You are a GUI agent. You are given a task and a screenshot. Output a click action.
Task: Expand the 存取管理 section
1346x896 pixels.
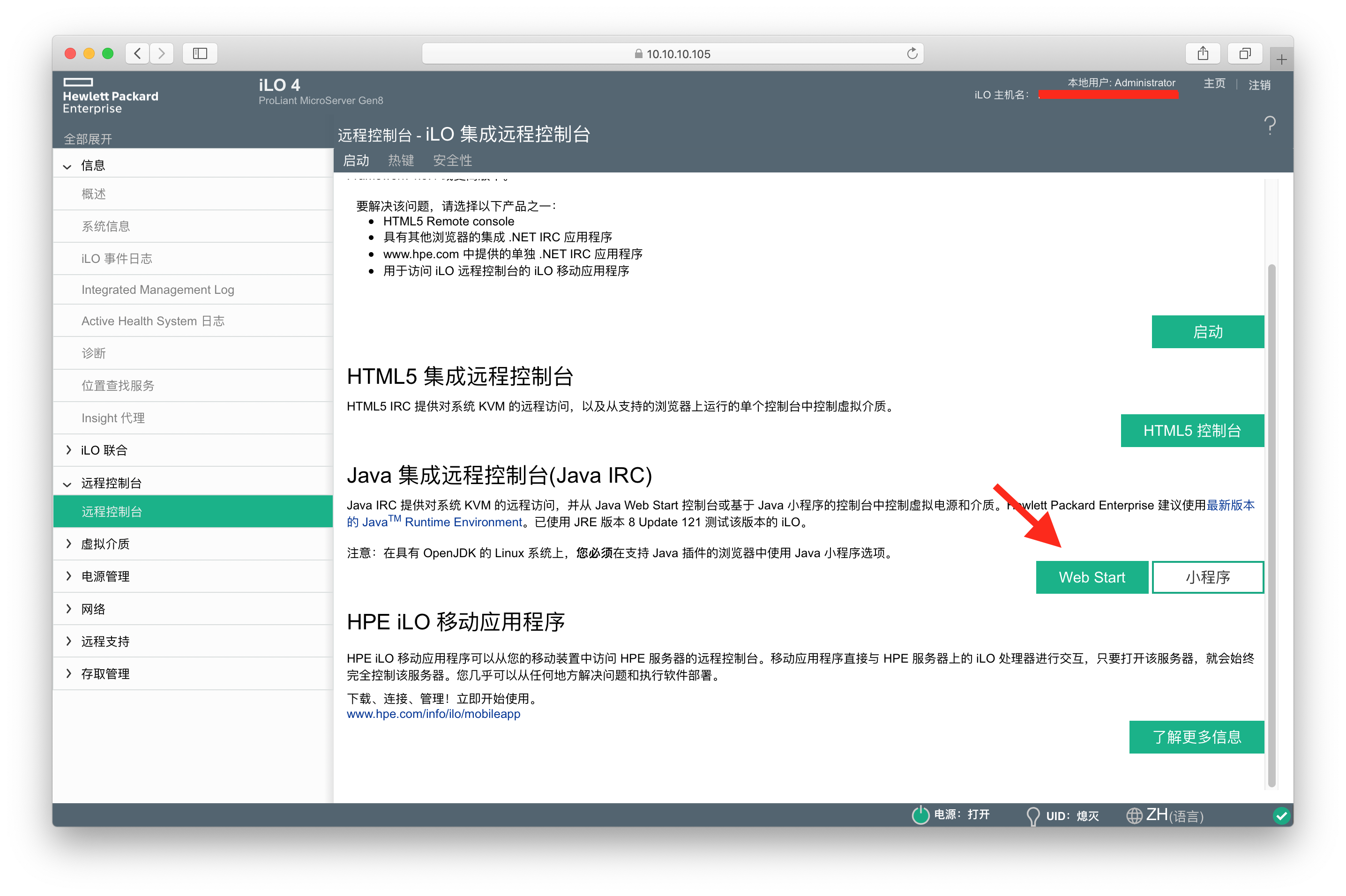tap(68, 674)
